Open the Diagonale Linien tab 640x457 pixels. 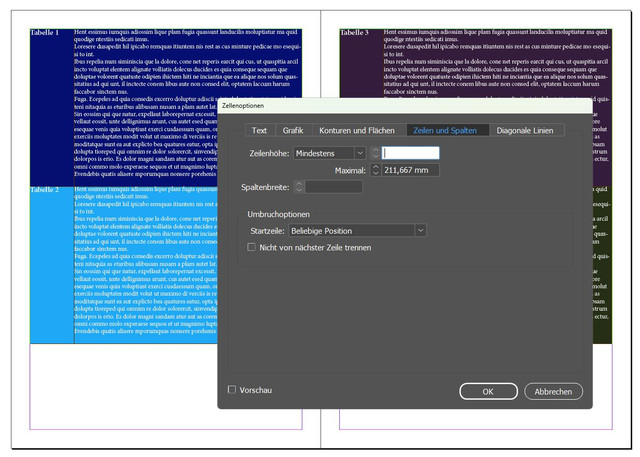[525, 131]
